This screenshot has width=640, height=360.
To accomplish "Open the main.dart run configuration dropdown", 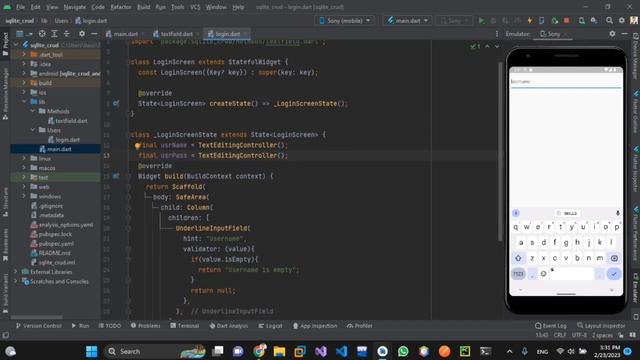I will tap(407, 20).
